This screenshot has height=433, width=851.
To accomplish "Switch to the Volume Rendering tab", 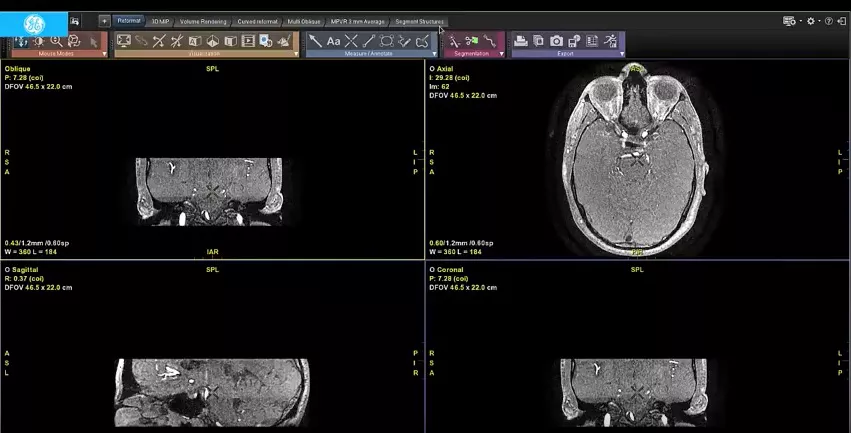I will tap(203, 22).
